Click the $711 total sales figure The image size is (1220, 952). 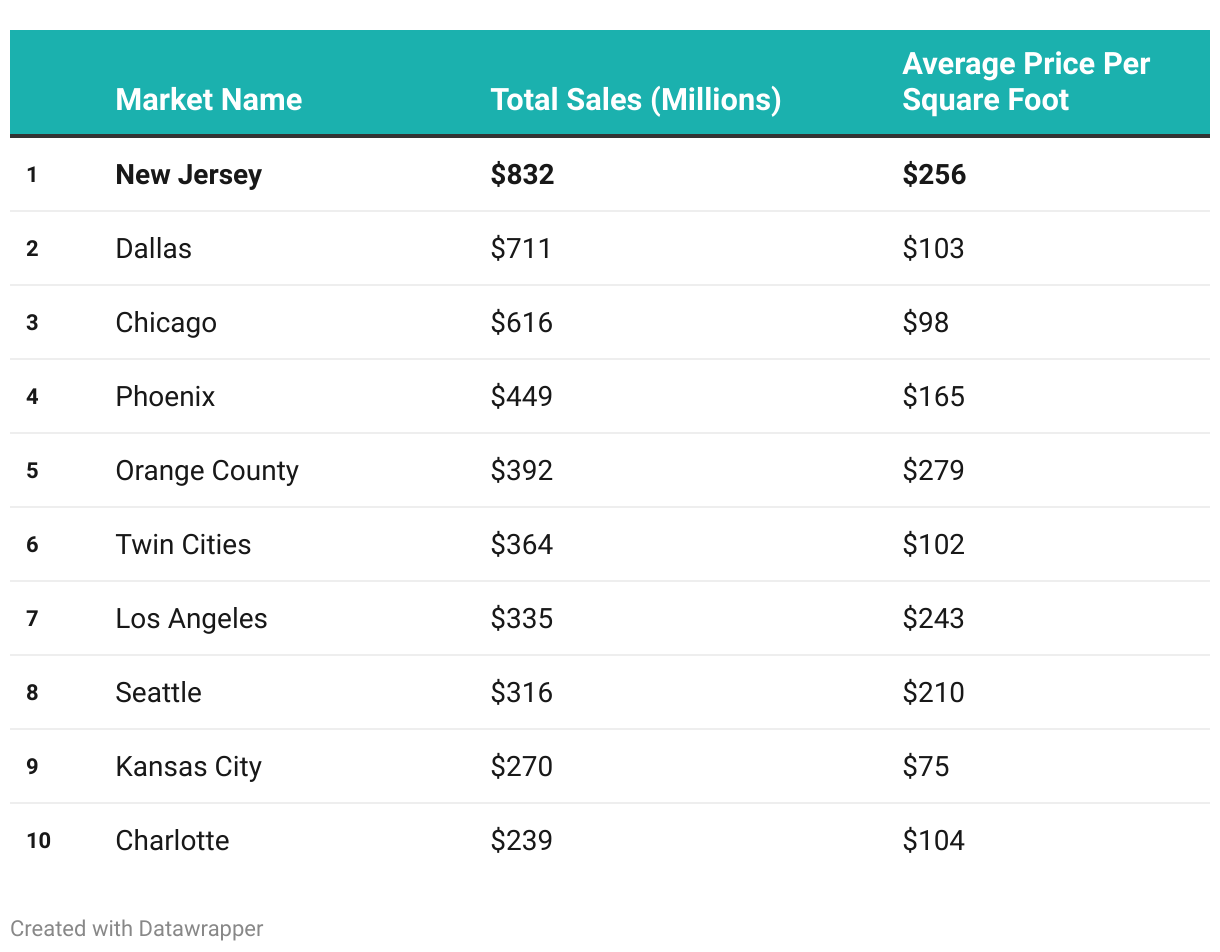point(521,248)
